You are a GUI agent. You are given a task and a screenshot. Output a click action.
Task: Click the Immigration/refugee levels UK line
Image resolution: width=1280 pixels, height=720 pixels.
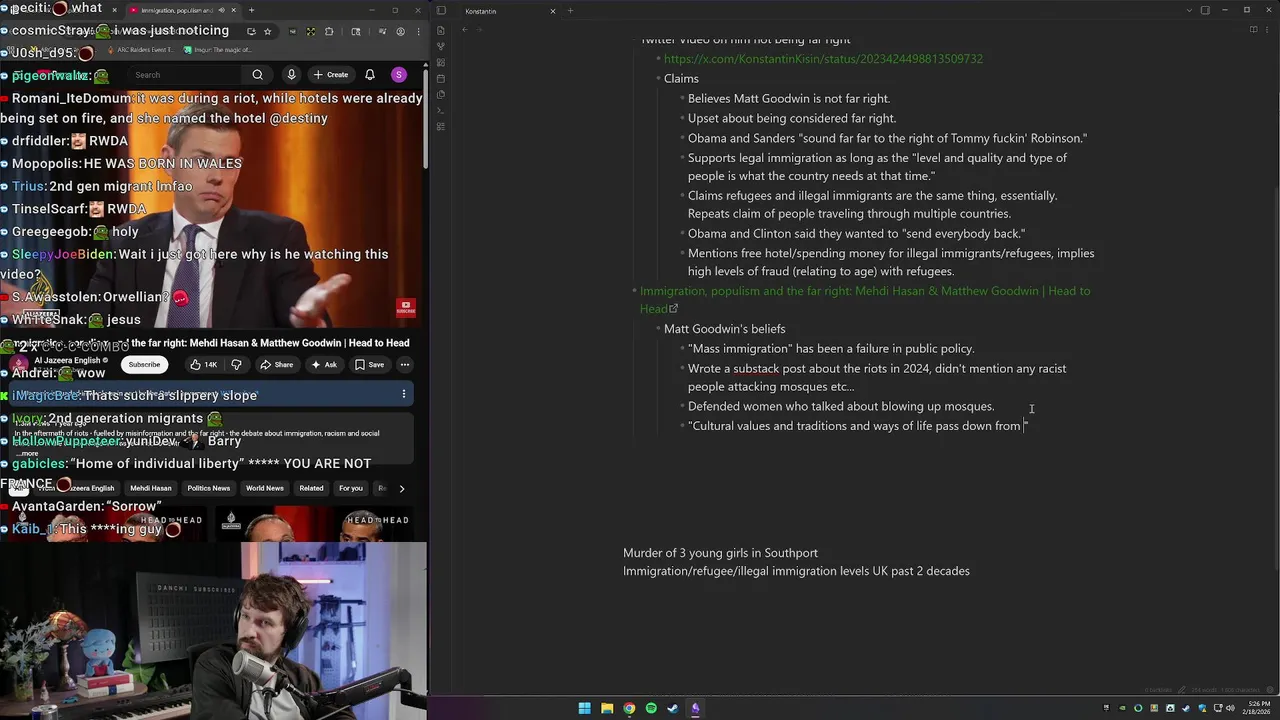[796, 571]
